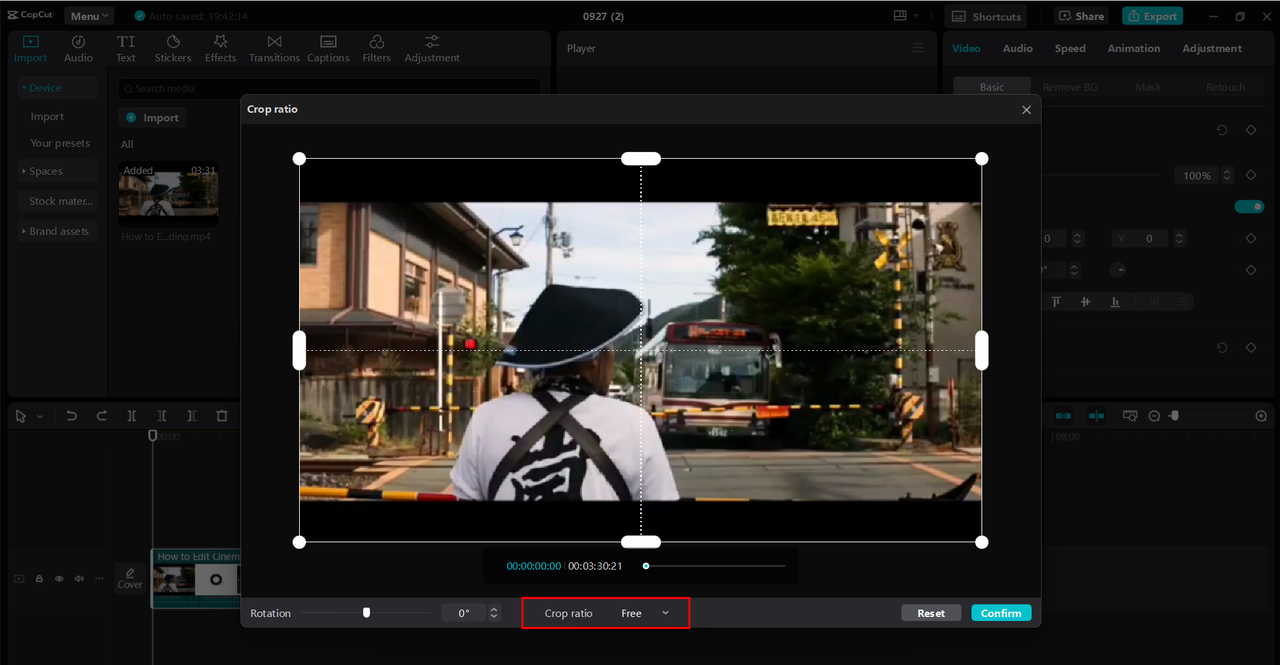Image resolution: width=1280 pixels, height=665 pixels.
Task: Click Confirm in the Crop ratio dialog
Action: (x=1001, y=613)
